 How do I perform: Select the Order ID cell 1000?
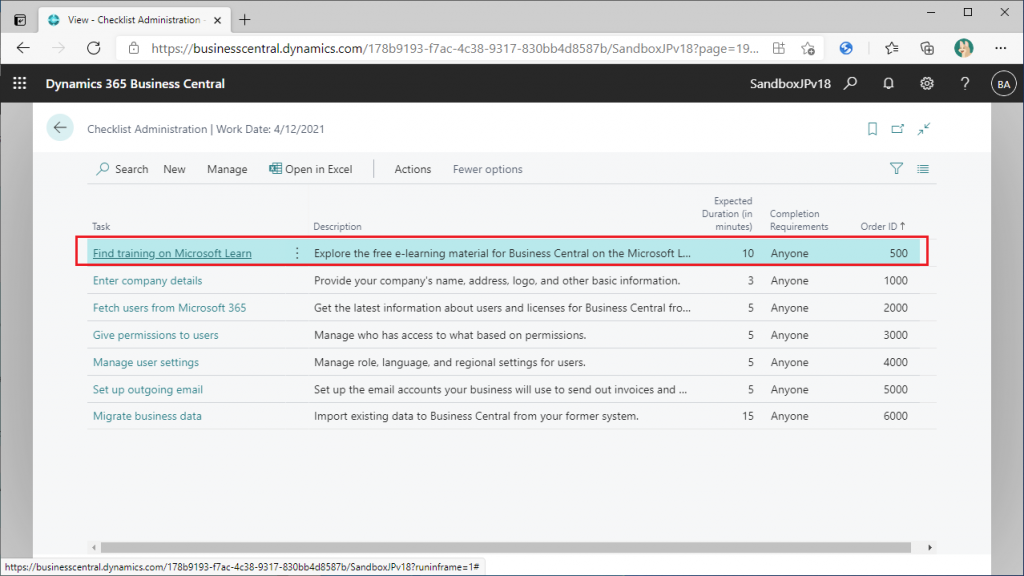click(x=895, y=281)
